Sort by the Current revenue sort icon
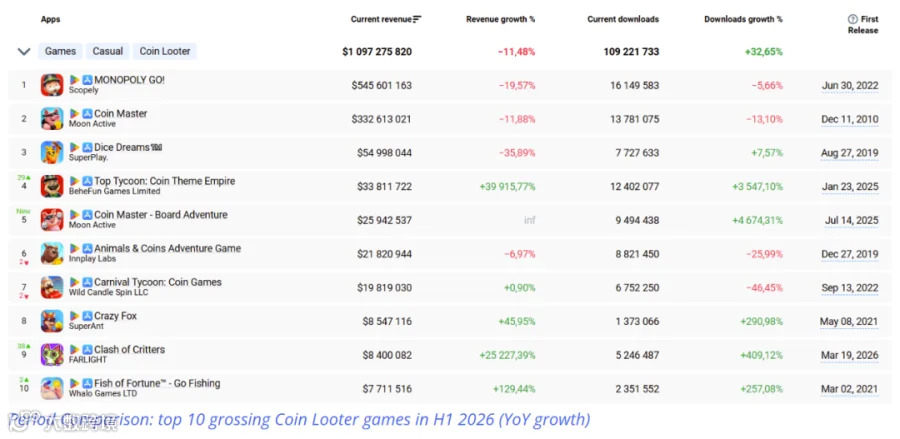 pos(417,20)
